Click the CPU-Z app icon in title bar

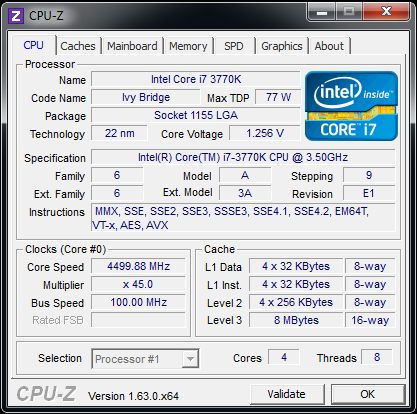tap(16, 15)
